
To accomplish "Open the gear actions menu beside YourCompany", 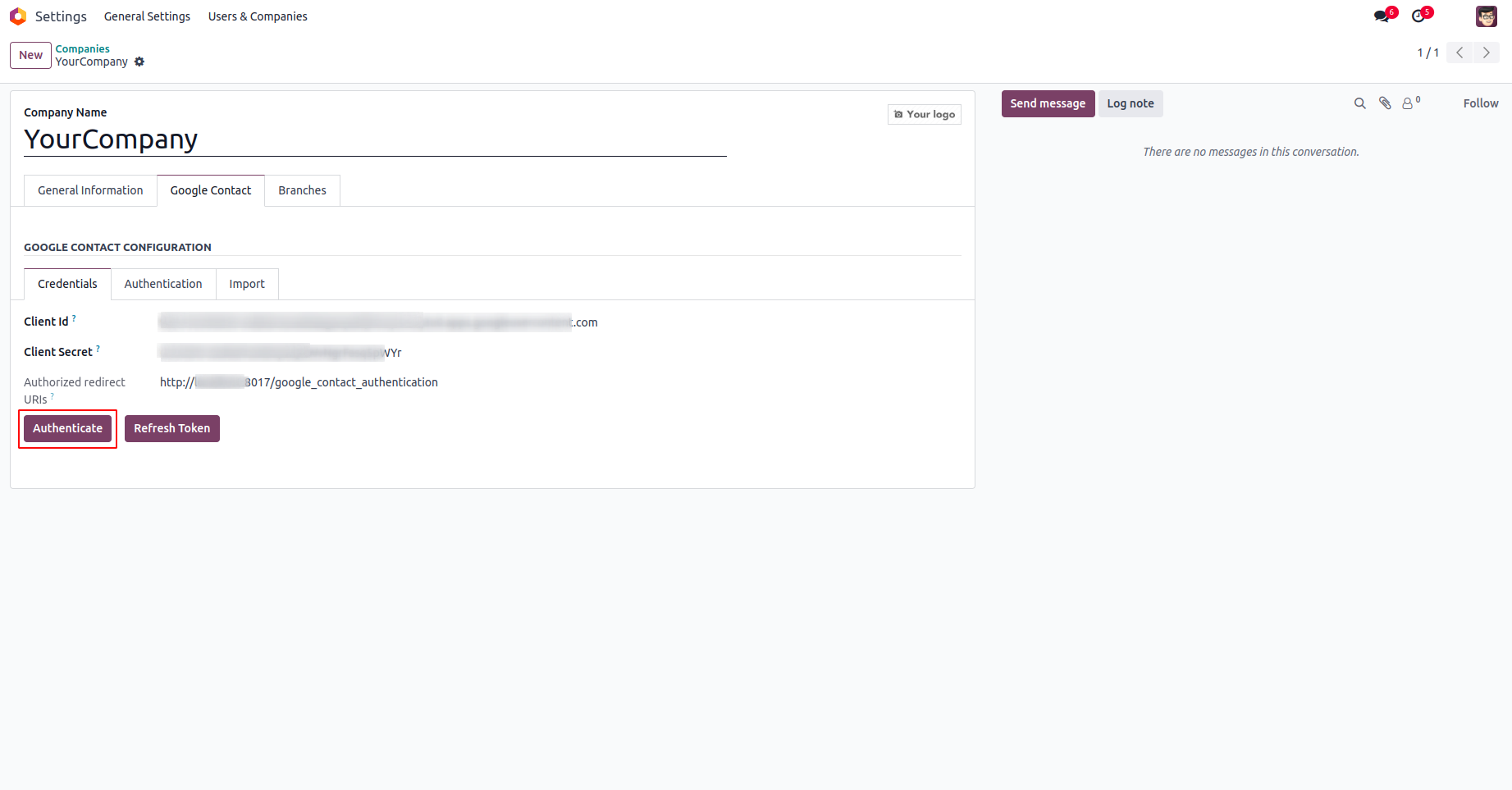I will coord(139,62).
